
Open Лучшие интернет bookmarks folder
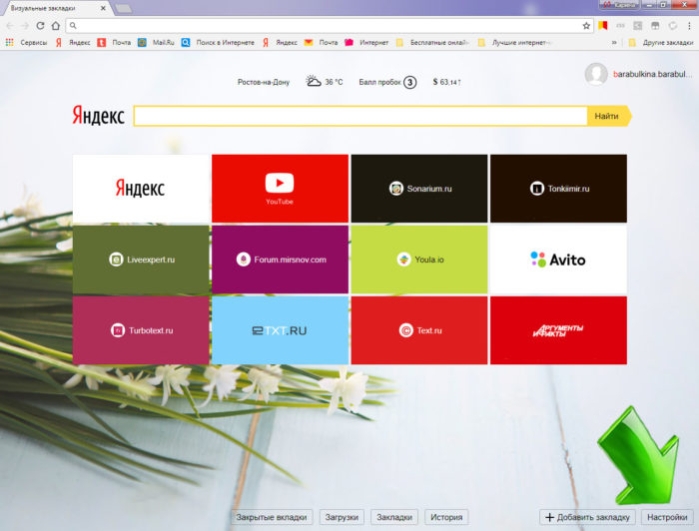point(515,42)
